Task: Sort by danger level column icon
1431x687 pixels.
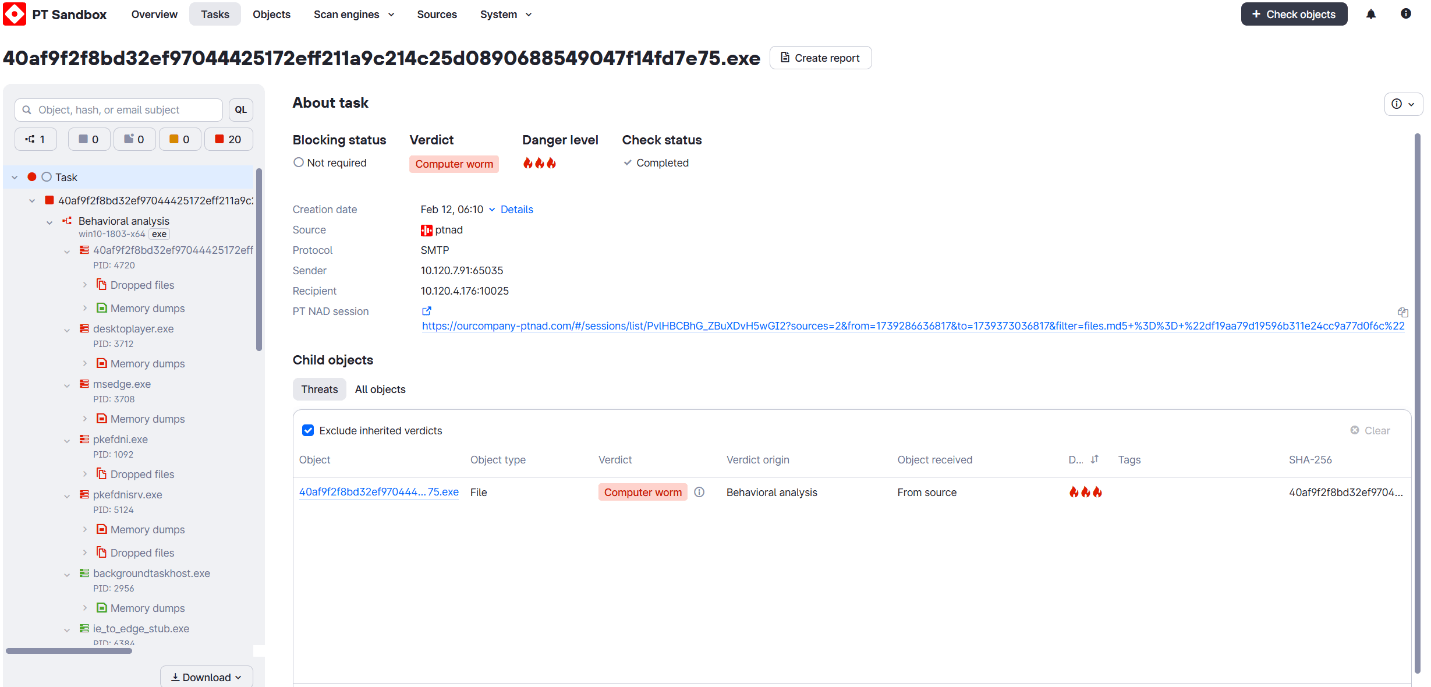Action: pos(1094,460)
